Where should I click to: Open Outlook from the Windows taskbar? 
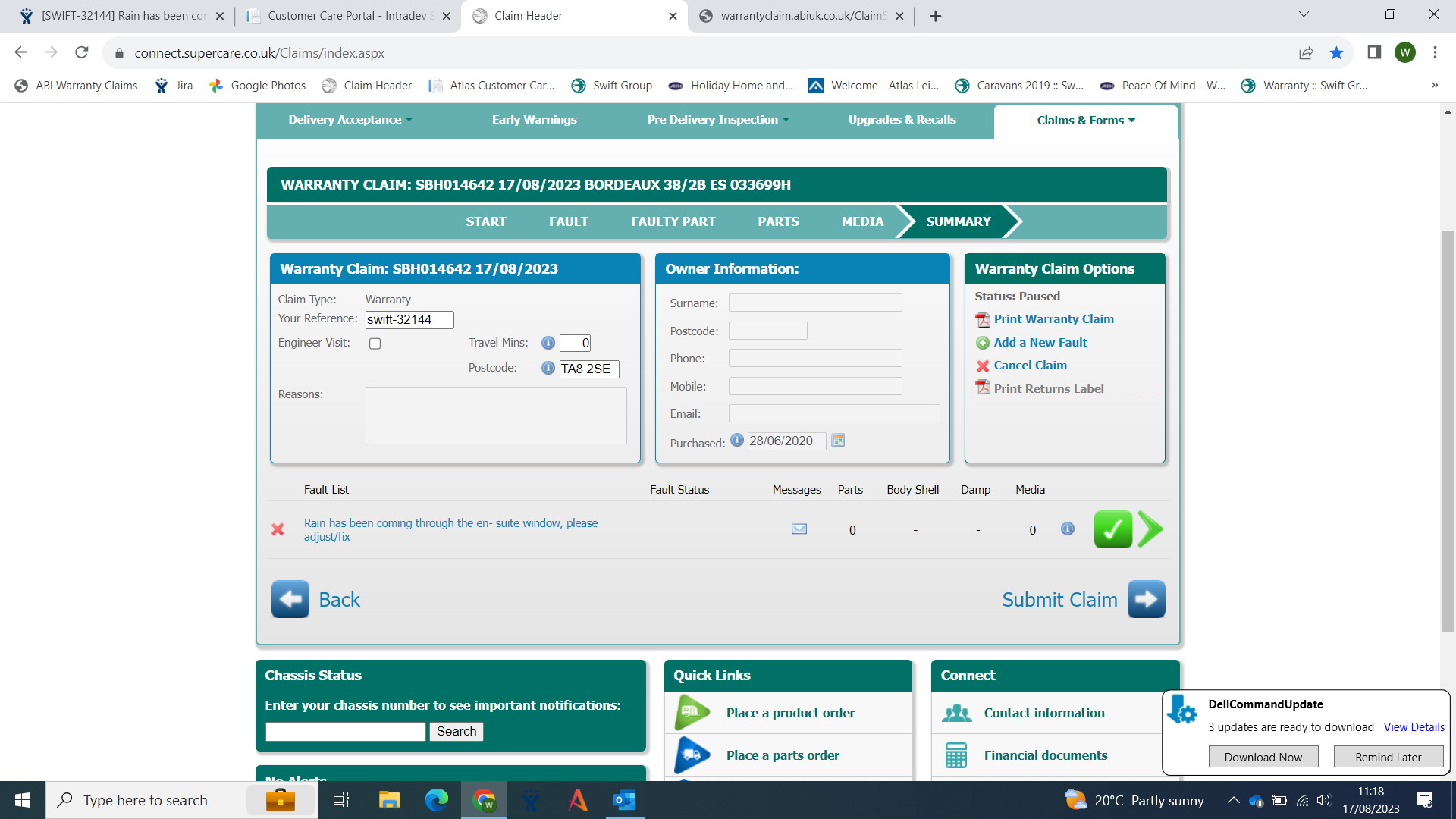point(624,800)
